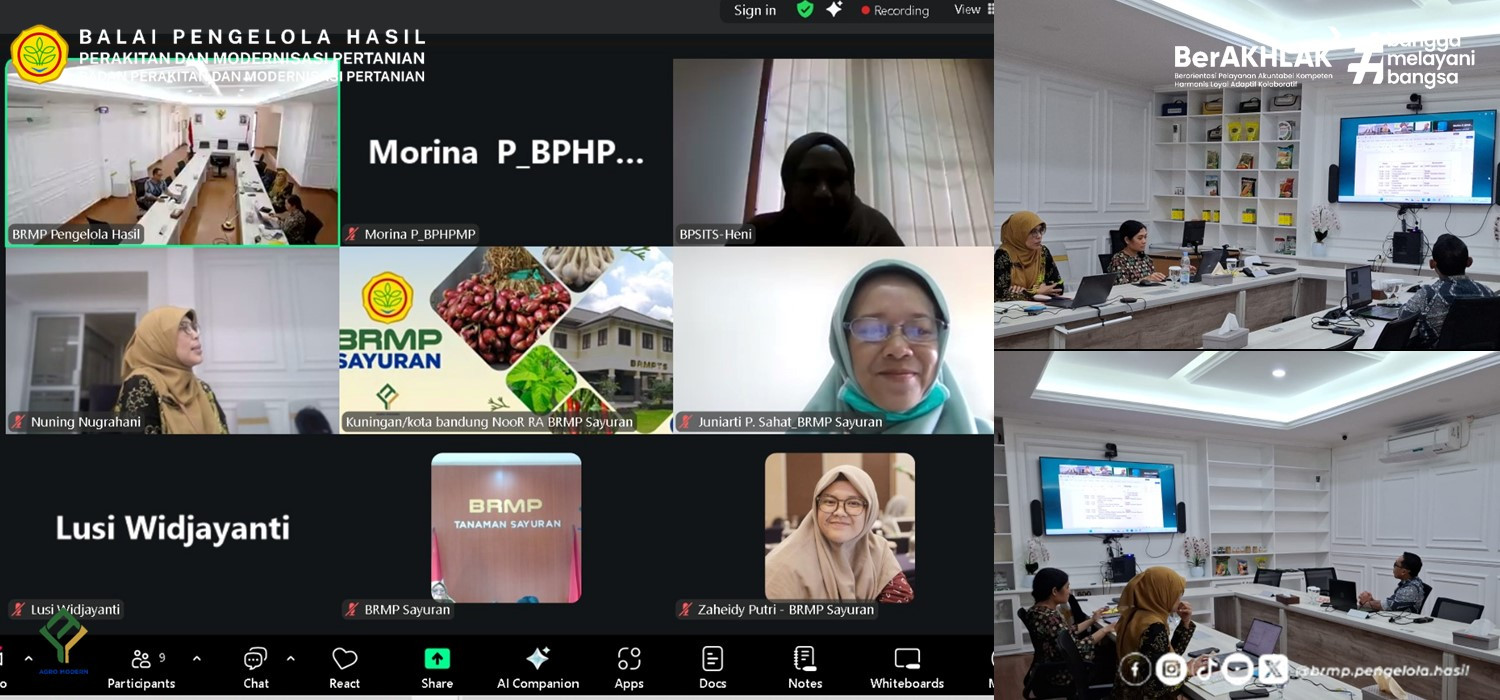Screen dimensions: 1500x700
Task: Click Nuning Nugrahani's muted microphone icon
Action: [18, 422]
